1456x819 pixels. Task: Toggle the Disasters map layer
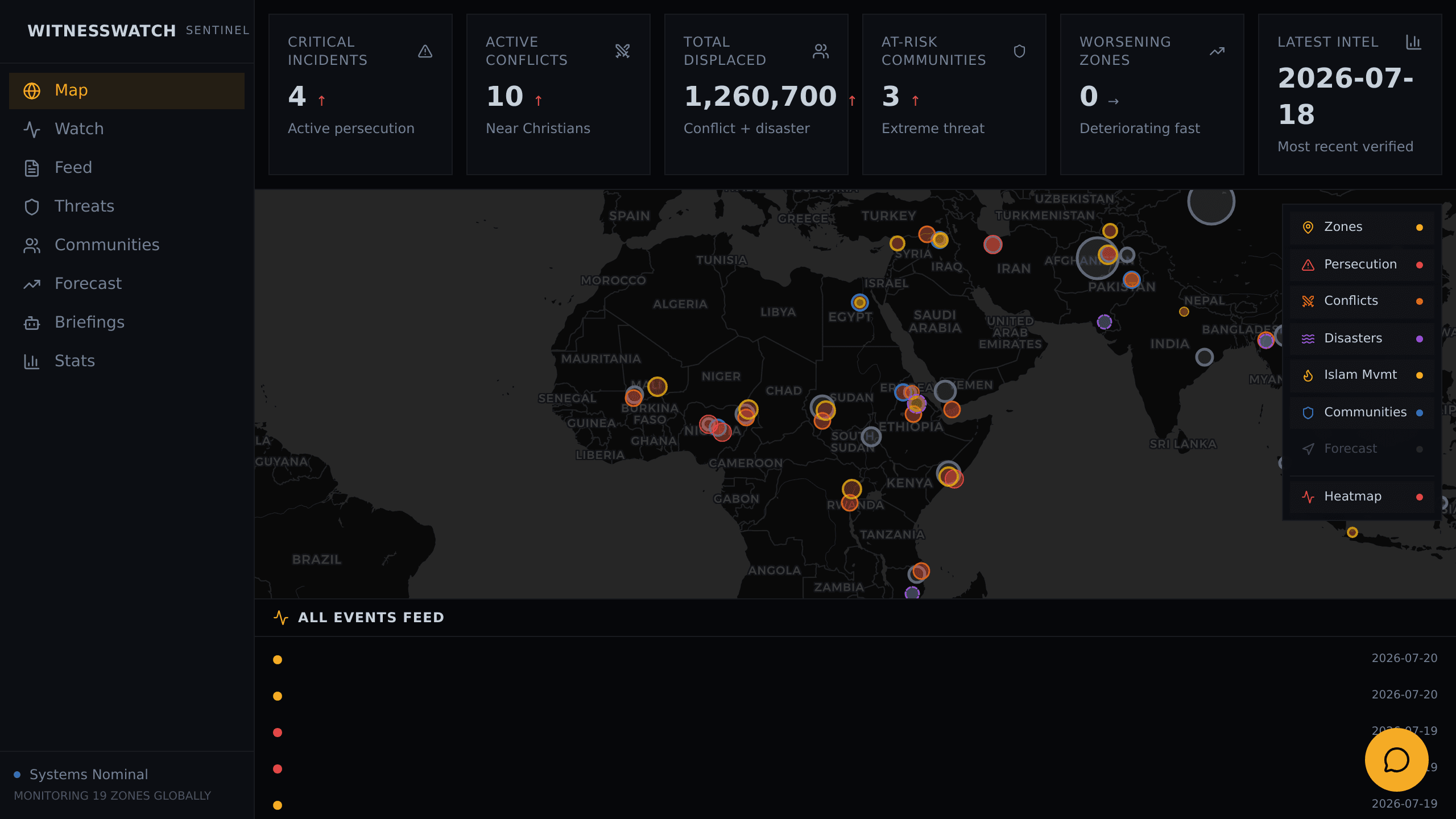point(1362,338)
